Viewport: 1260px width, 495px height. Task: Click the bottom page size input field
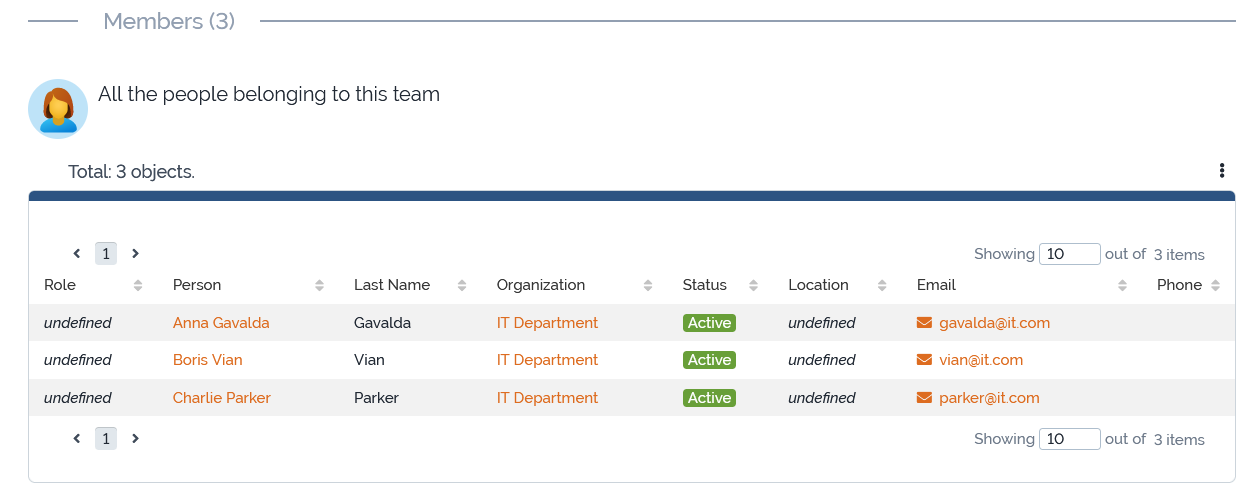(1069, 439)
